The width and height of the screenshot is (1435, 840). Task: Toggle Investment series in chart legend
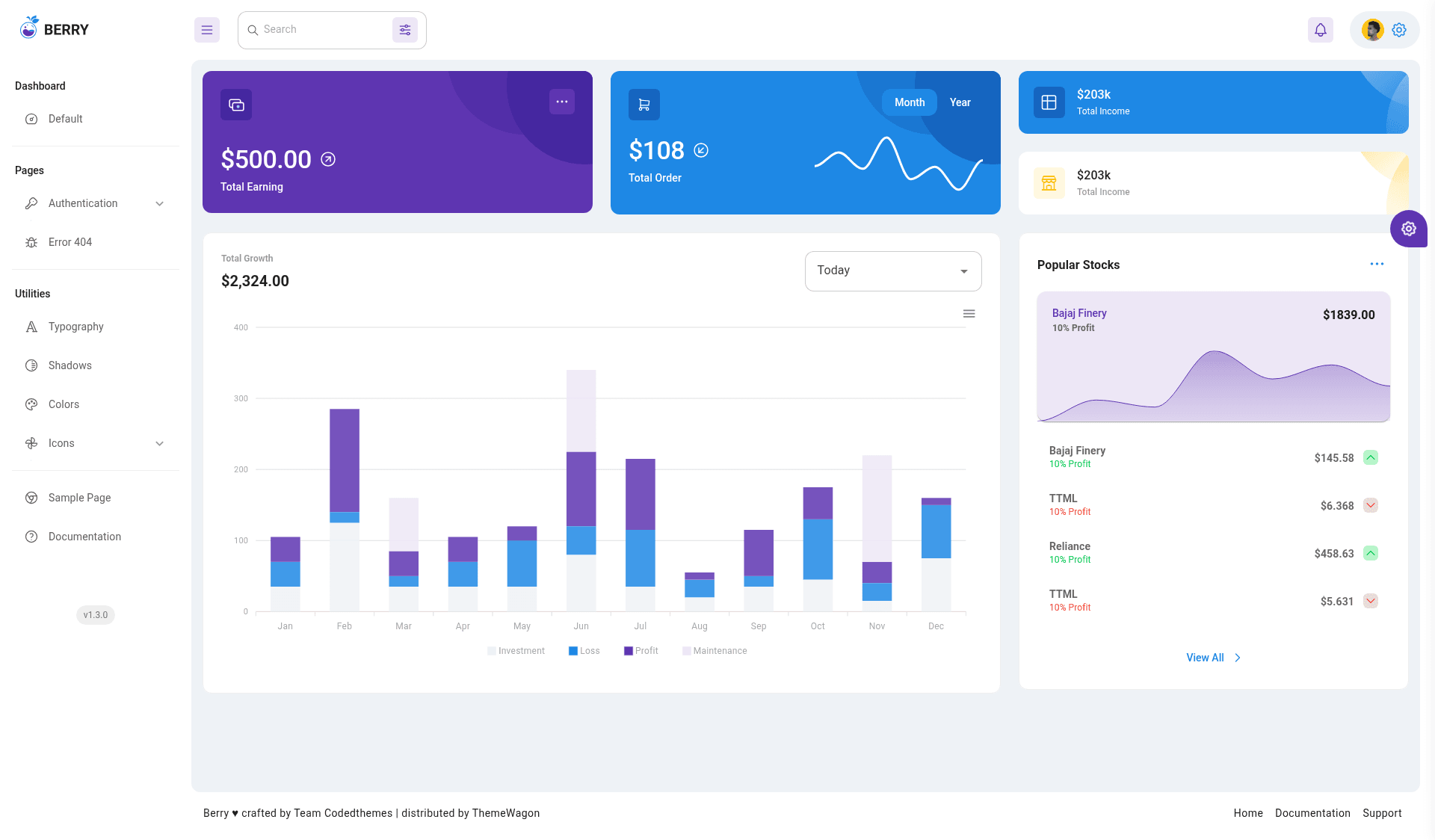tap(516, 651)
